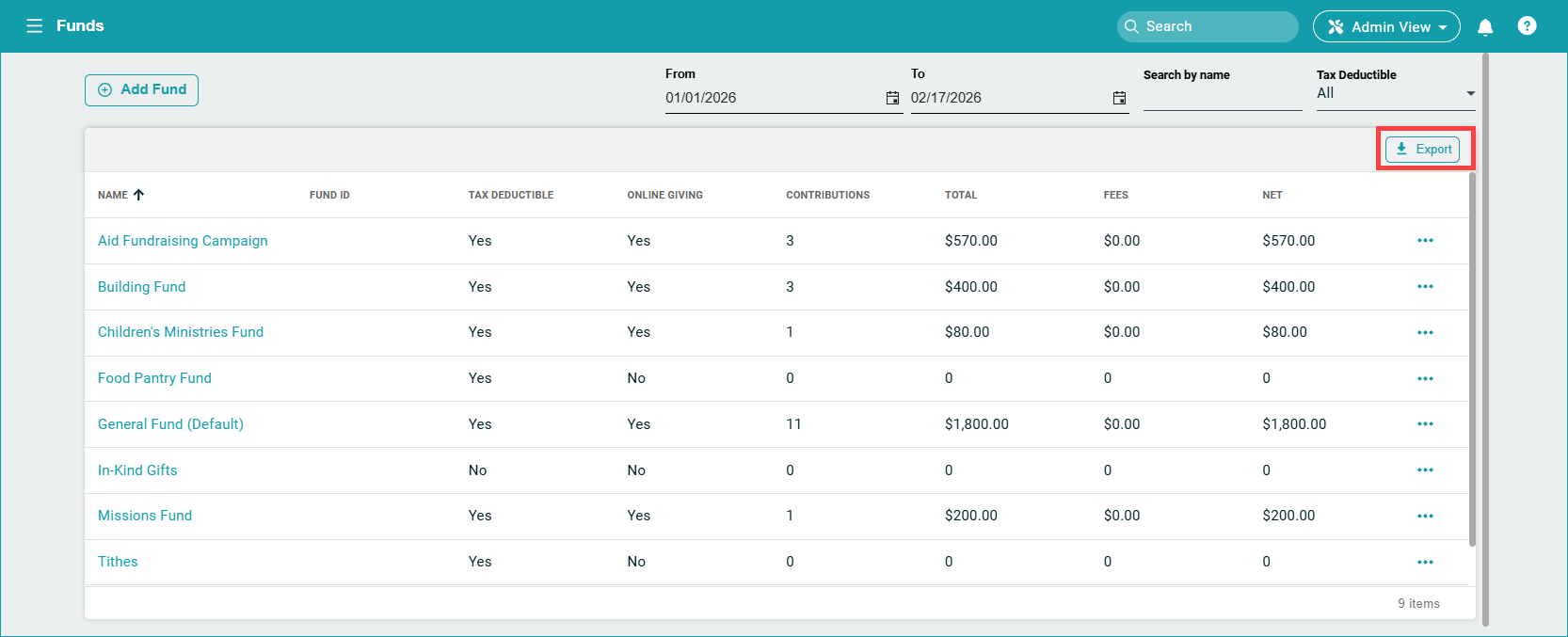Open more options for Tithes row
Image resolution: width=1568 pixels, height=637 pixels.
(1425, 562)
